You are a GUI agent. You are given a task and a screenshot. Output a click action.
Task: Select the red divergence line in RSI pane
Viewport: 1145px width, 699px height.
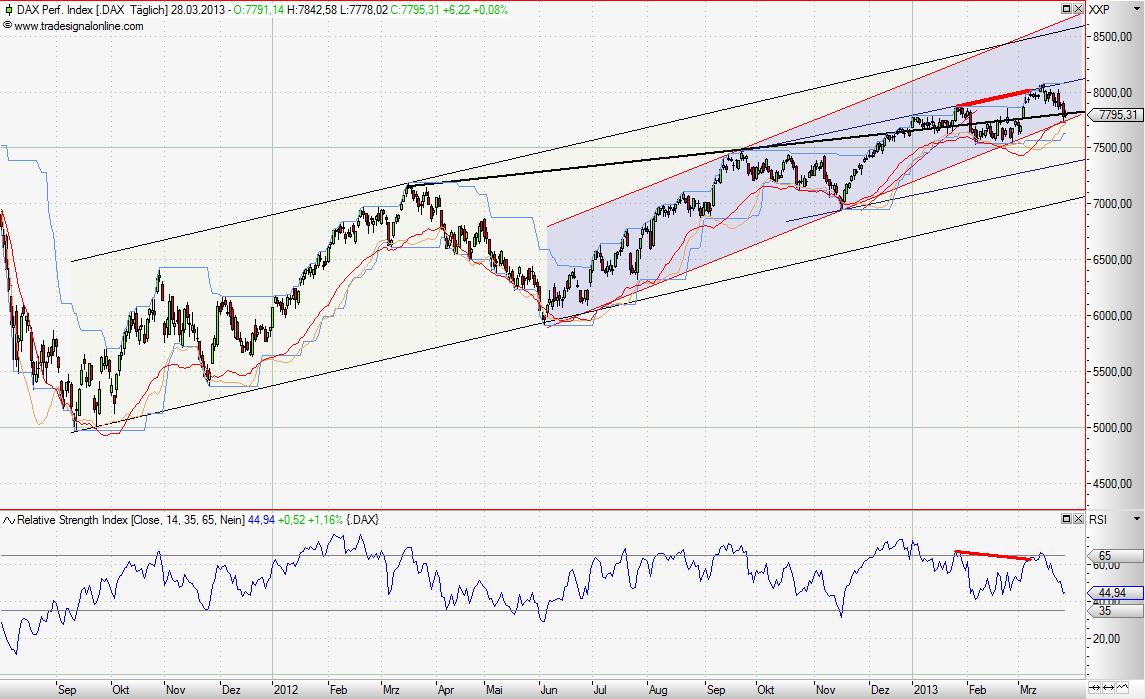pyautogui.click(x=992, y=555)
